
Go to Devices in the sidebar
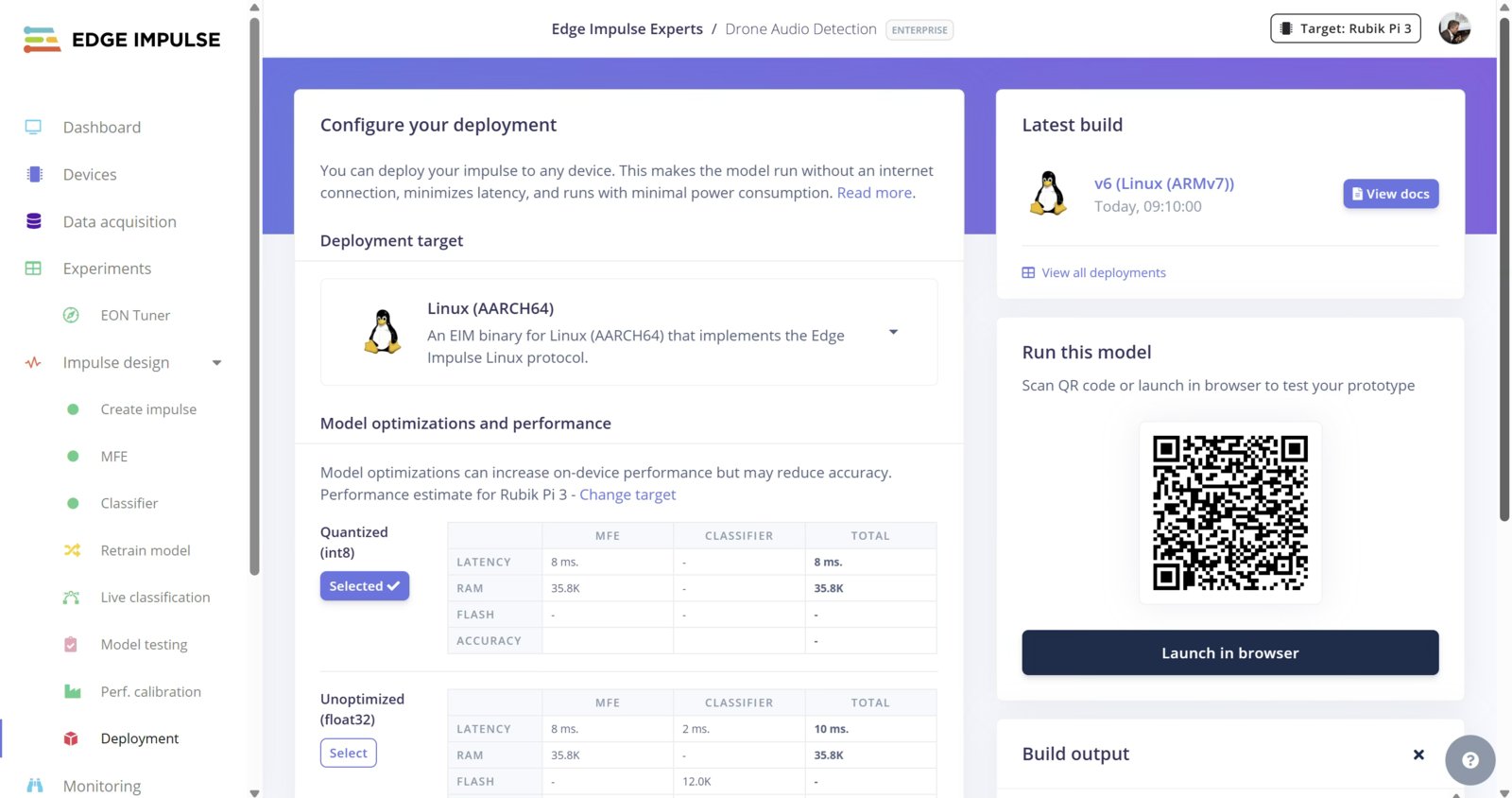[x=90, y=174]
